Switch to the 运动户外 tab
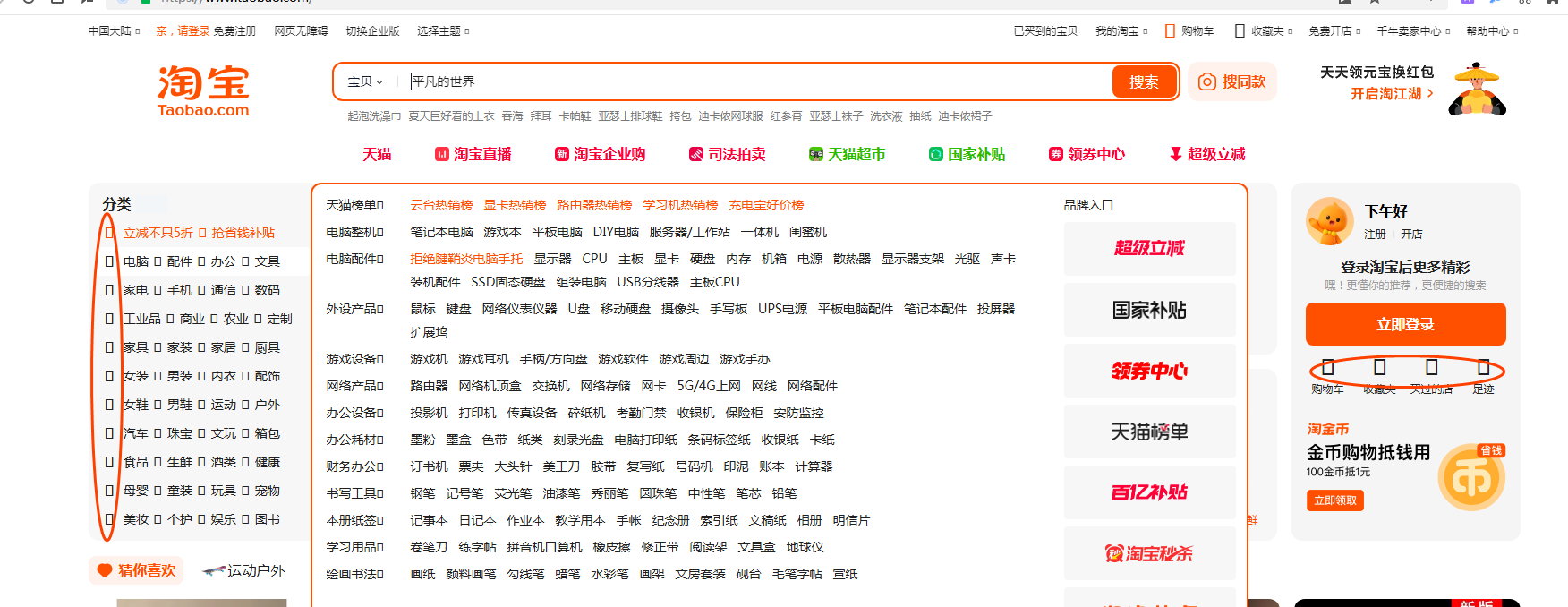This screenshot has width=1568, height=607. click(x=244, y=570)
